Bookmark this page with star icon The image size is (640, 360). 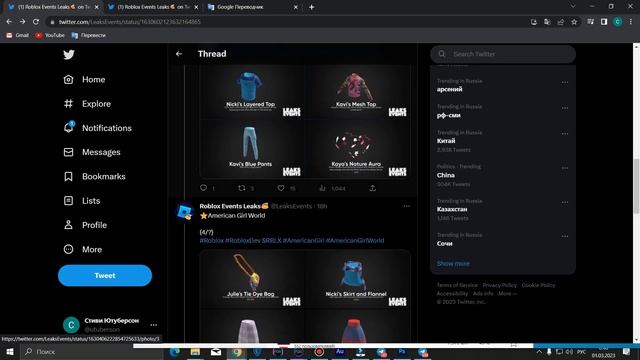tap(574, 22)
